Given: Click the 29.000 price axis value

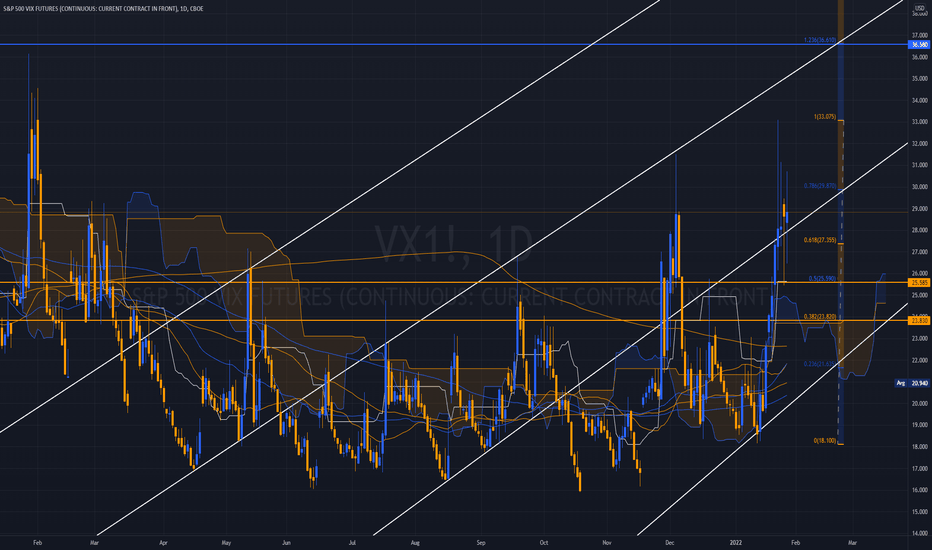Looking at the screenshot, I should (919, 209).
